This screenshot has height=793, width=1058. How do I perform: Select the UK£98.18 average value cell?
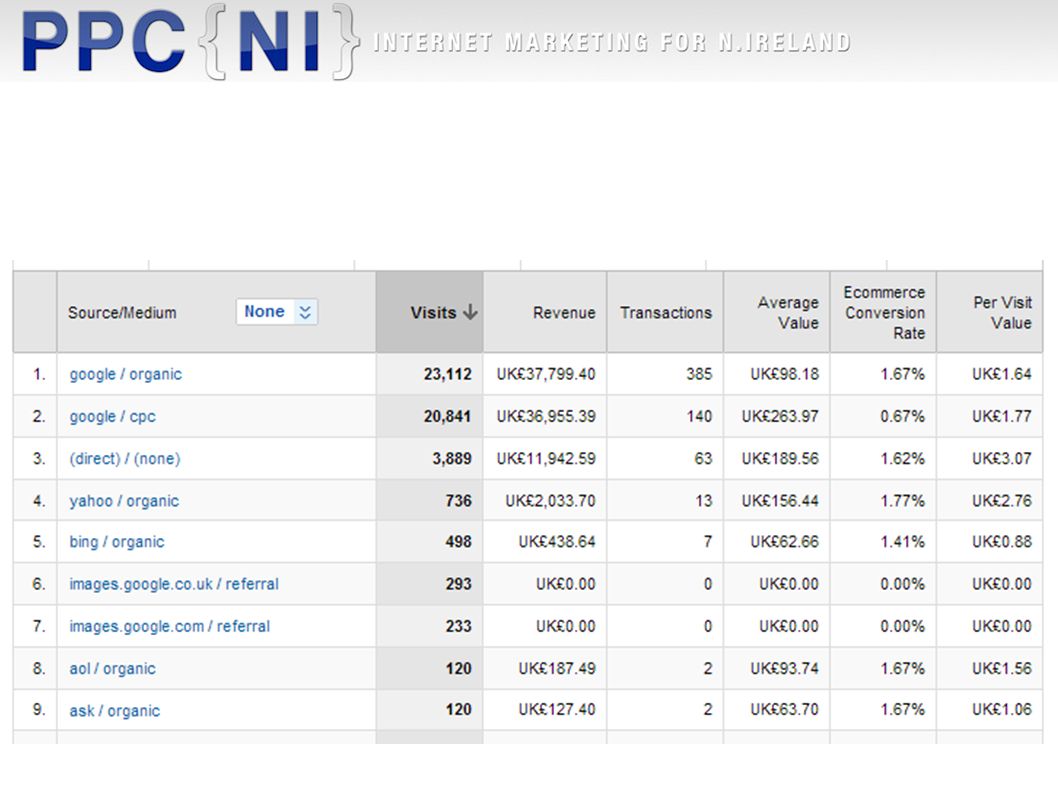777,374
